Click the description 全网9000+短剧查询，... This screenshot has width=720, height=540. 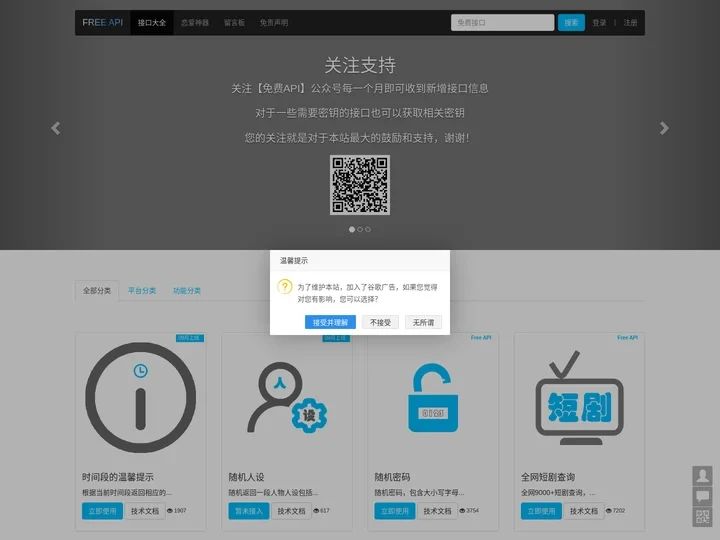click(x=558, y=493)
